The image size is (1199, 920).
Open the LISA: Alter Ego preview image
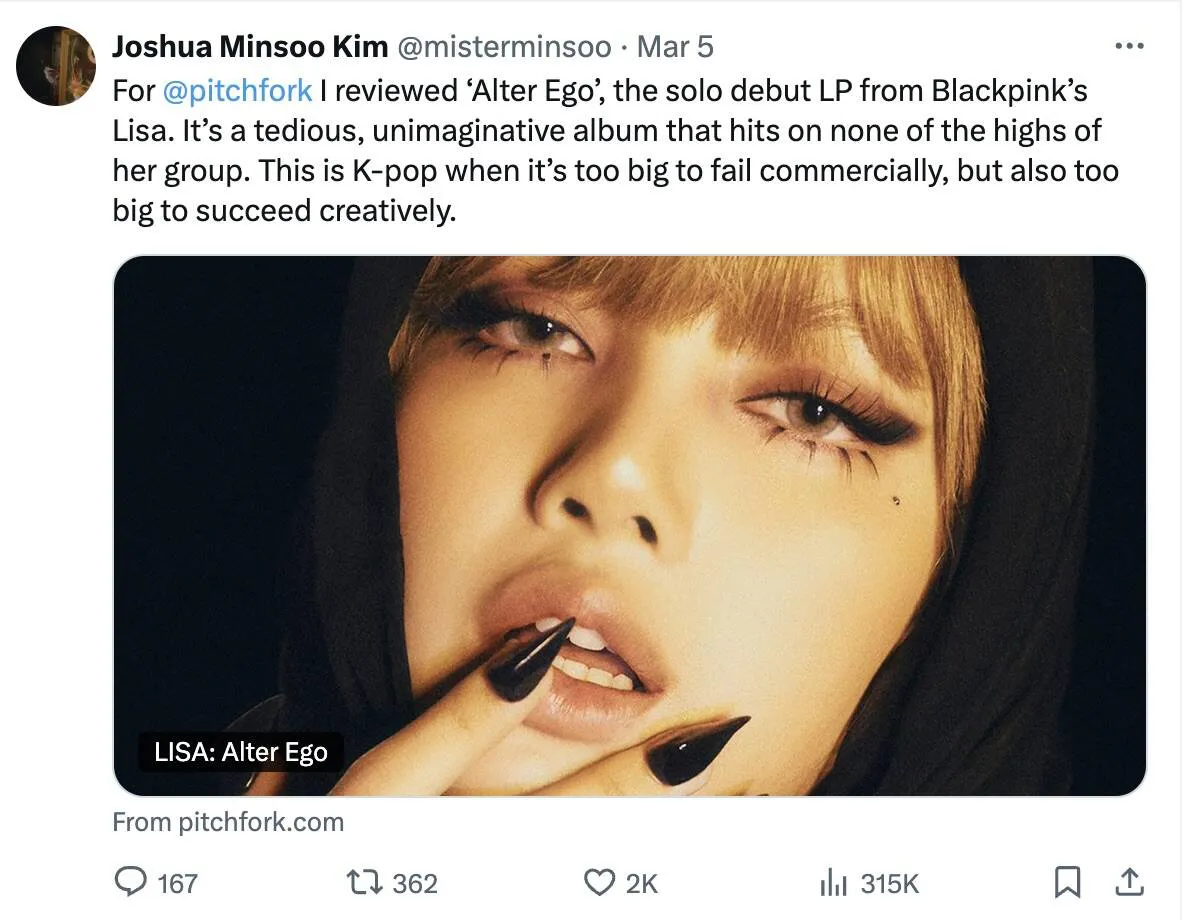click(x=629, y=525)
